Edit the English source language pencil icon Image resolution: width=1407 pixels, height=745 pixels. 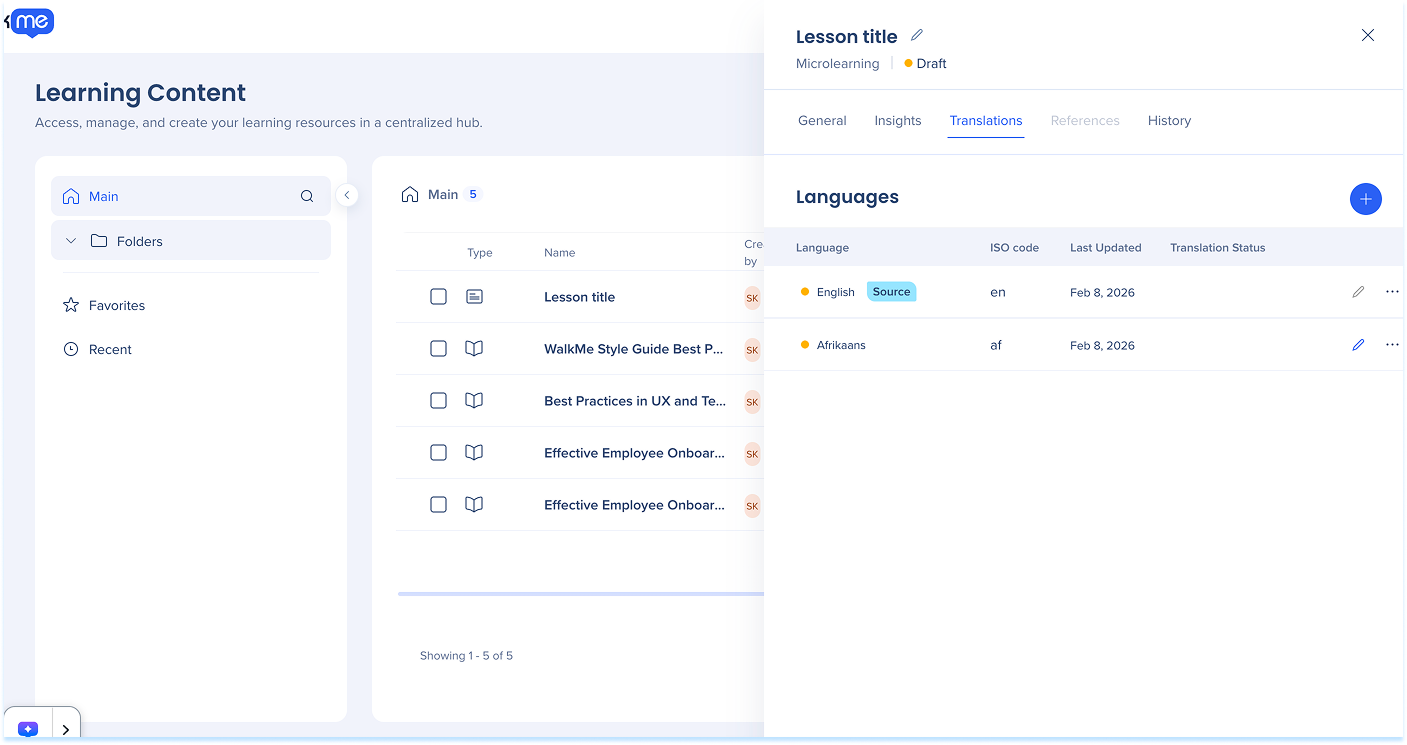click(x=1357, y=292)
